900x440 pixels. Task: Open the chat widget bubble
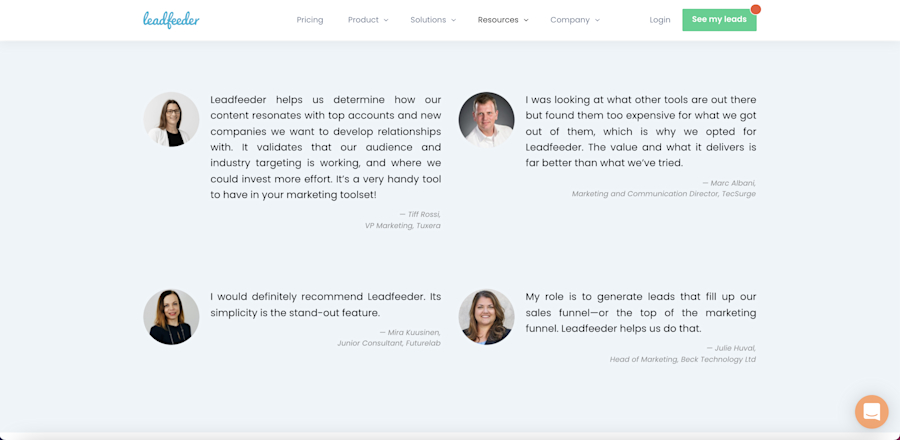pyautogui.click(x=871, y=411)
